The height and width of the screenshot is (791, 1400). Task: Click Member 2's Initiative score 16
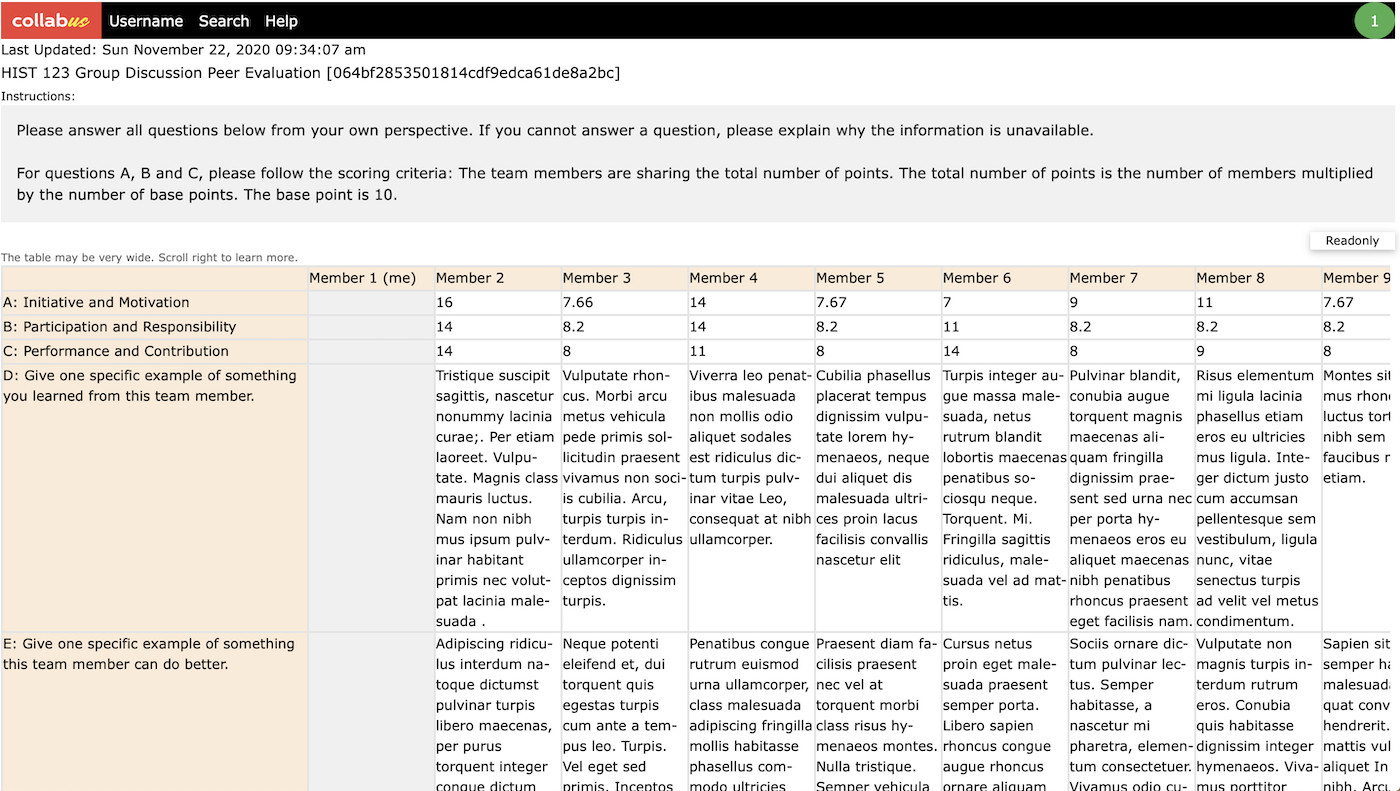pyautogui.click(x=497, y=302)
